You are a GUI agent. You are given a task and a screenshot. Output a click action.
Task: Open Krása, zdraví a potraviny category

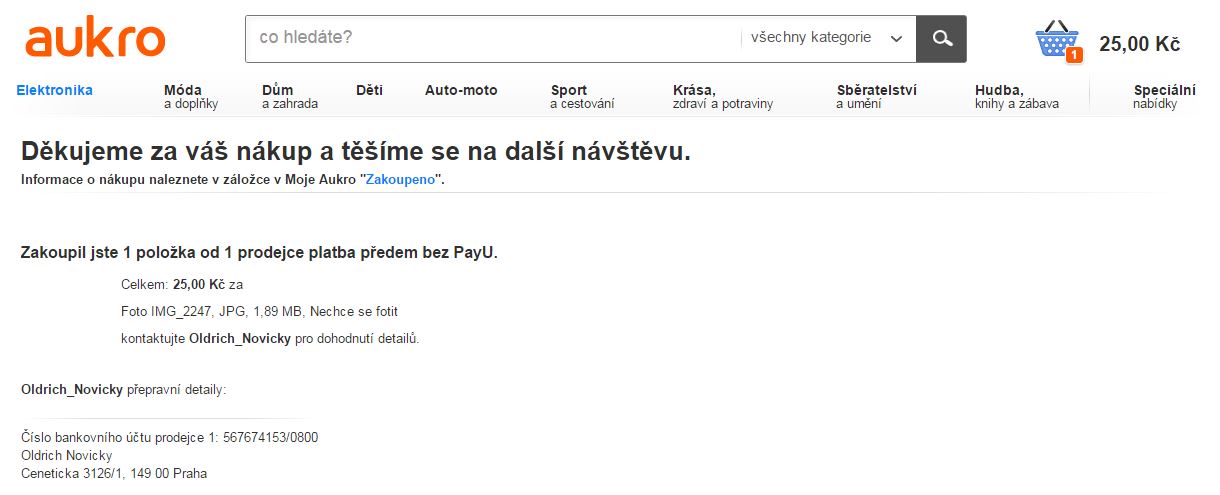(723, 96)
